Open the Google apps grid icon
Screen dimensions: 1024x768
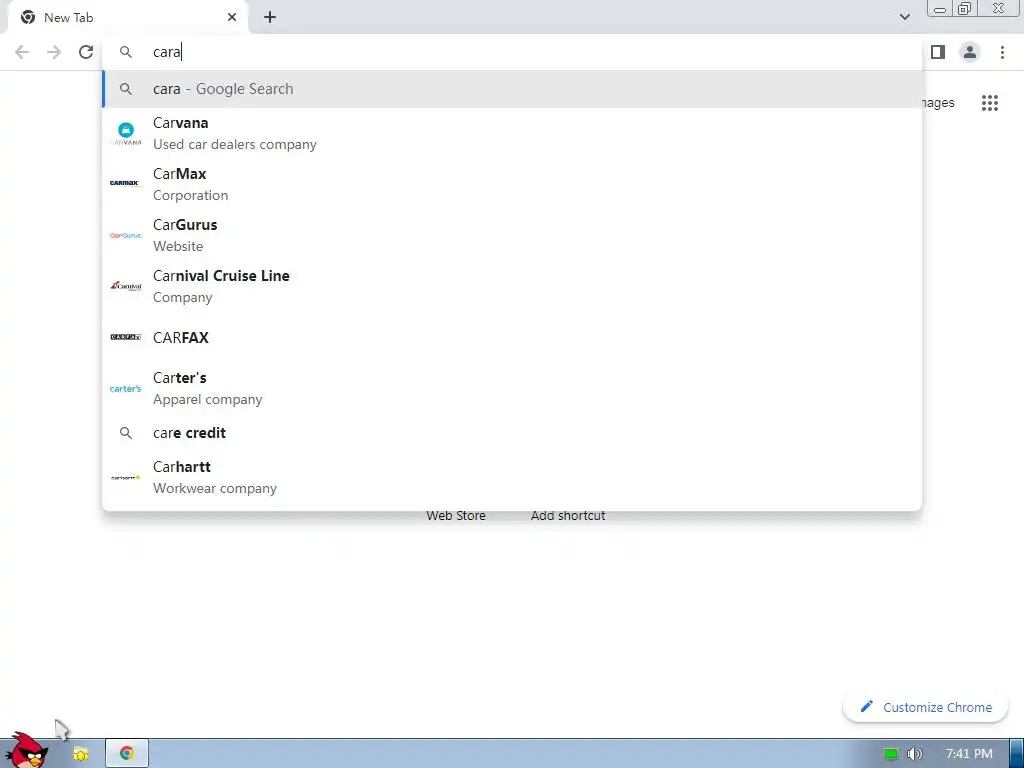(989, 103)
